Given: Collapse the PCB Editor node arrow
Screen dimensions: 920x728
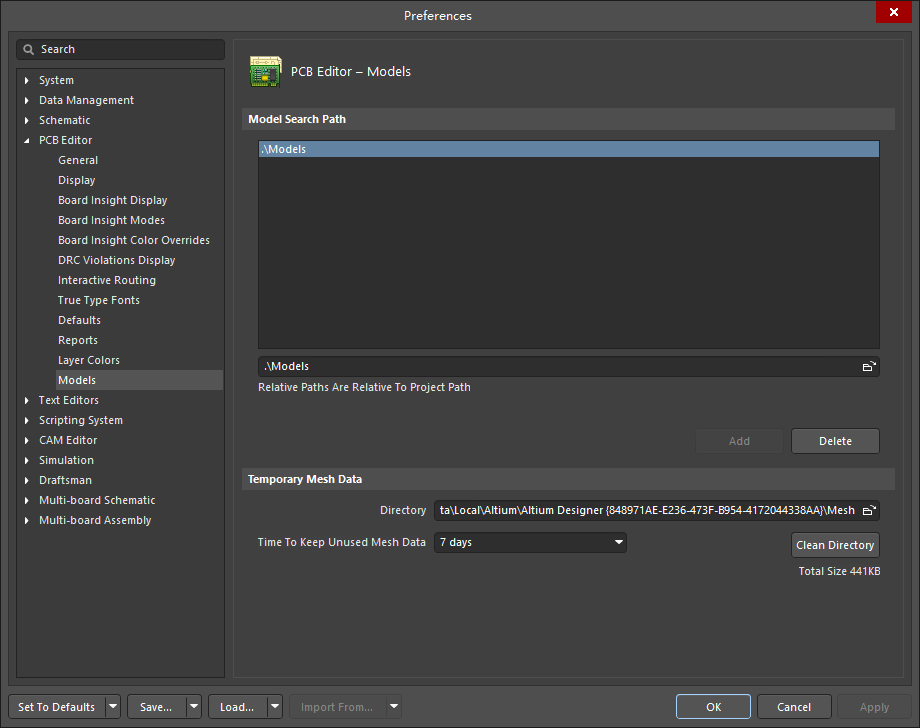Looking at the screenshot, I should click(x=26, y=140).
